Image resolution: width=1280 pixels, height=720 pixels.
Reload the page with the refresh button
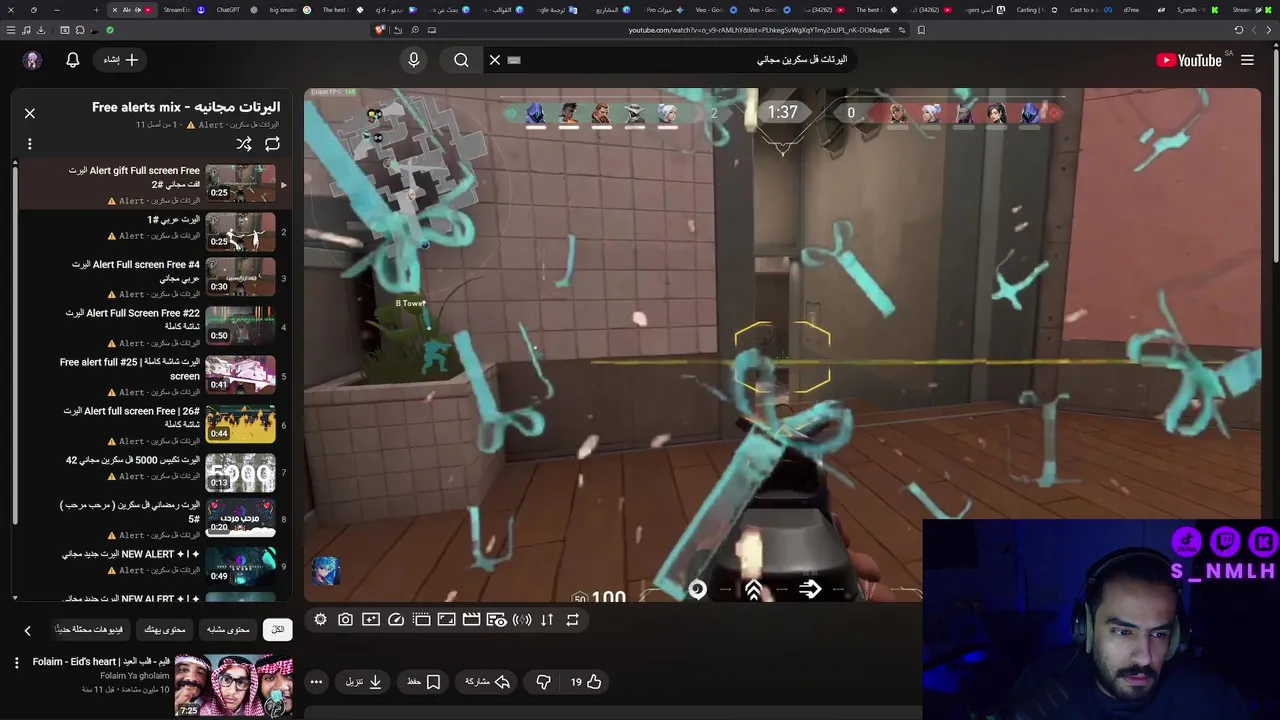[1239, 30]
